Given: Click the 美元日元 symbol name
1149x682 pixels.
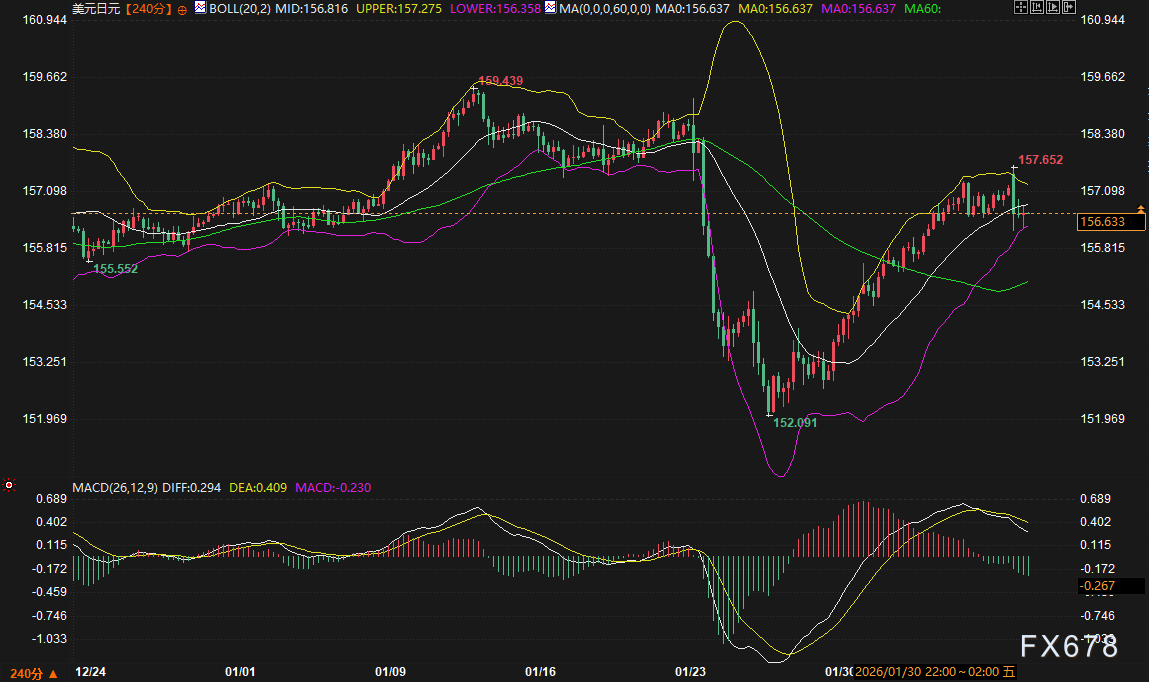Looking at the screenshot, I should click(x=96, y=8).
